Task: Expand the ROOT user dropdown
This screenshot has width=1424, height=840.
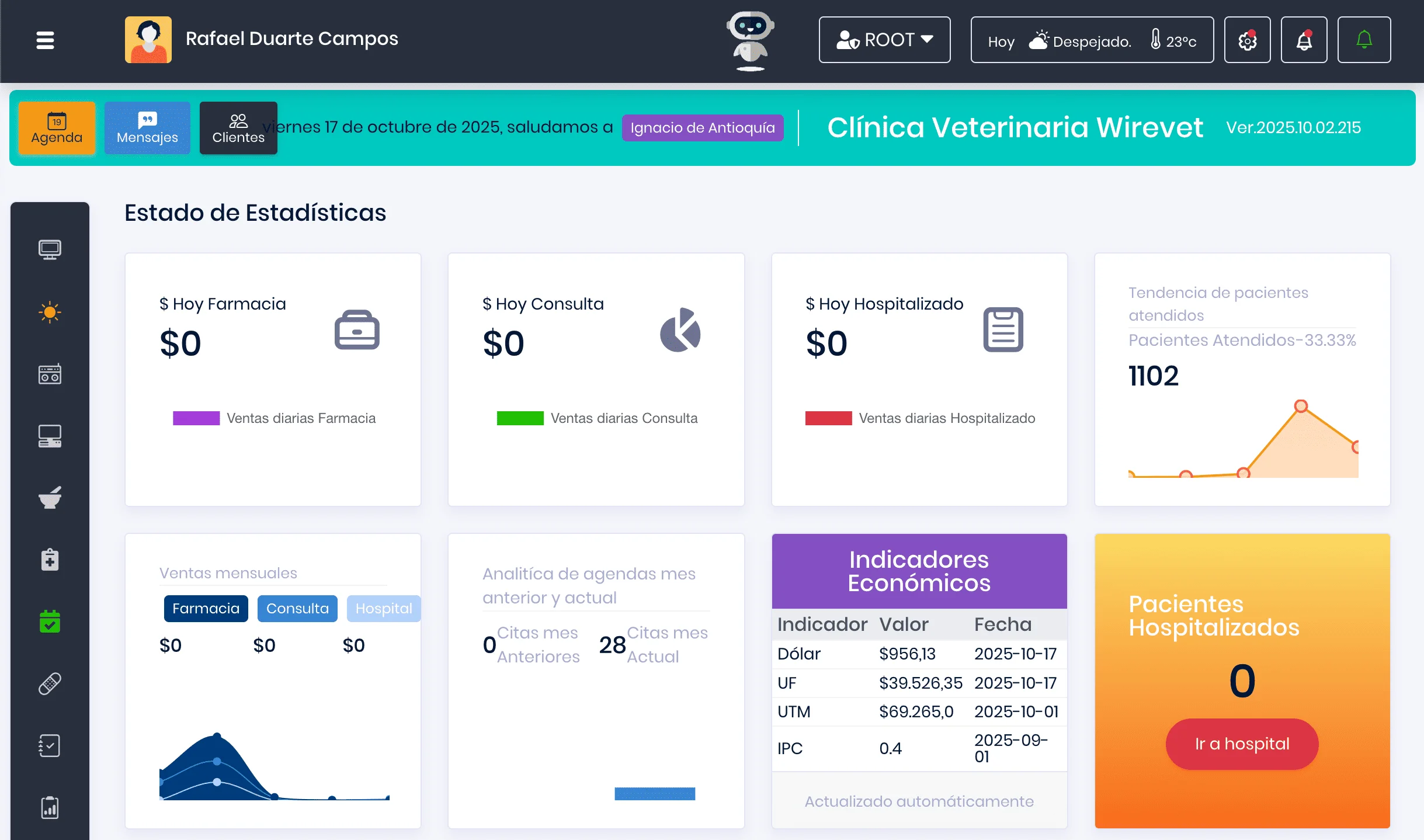Action: click(884, 39)
